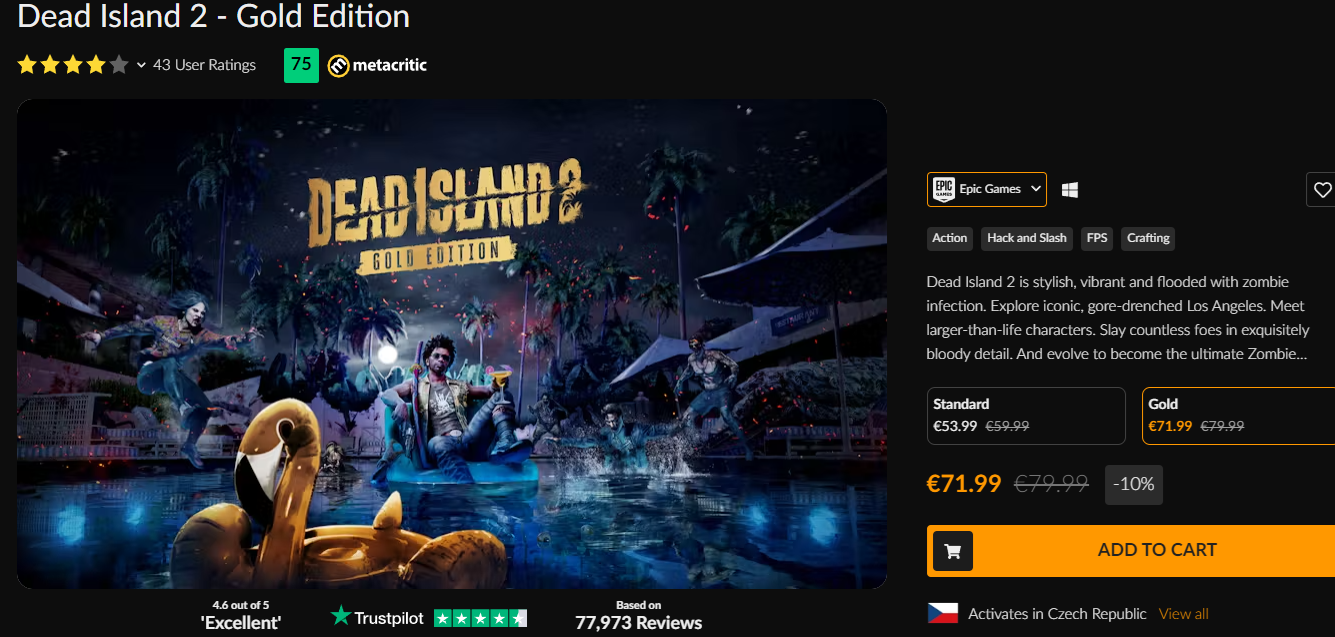This screenshot has height=637, width=1335.
Task: Open the 43 User Ratings link
Action: 204,66
